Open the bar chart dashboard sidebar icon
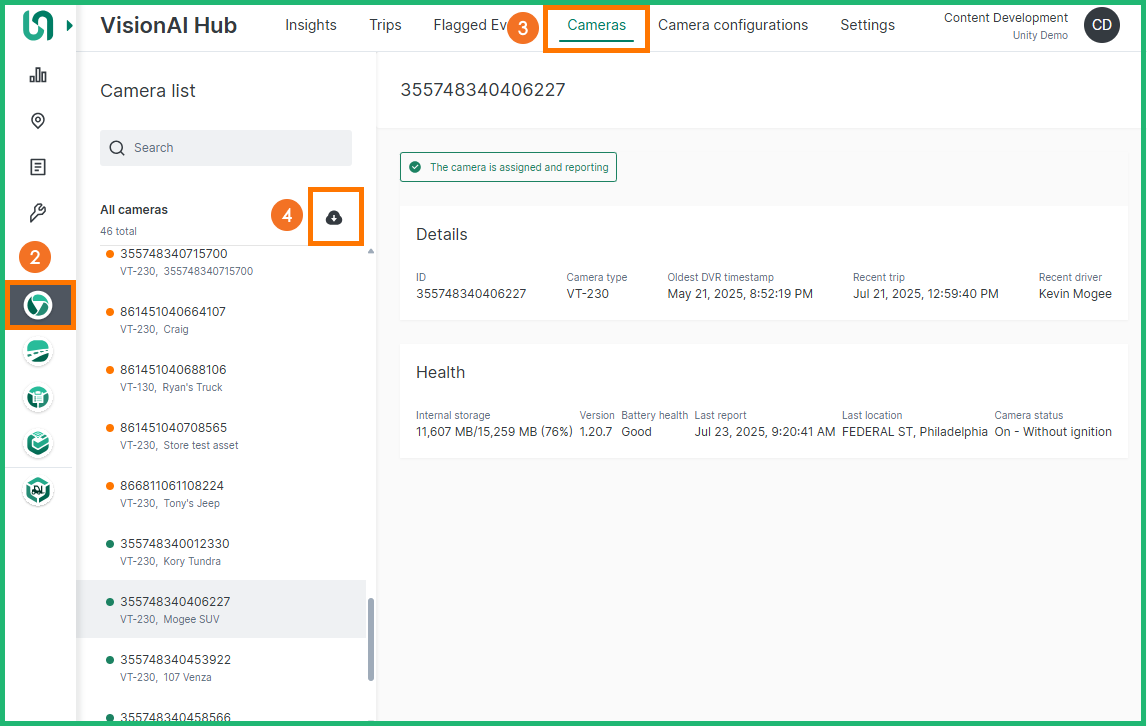 (38, 75)
